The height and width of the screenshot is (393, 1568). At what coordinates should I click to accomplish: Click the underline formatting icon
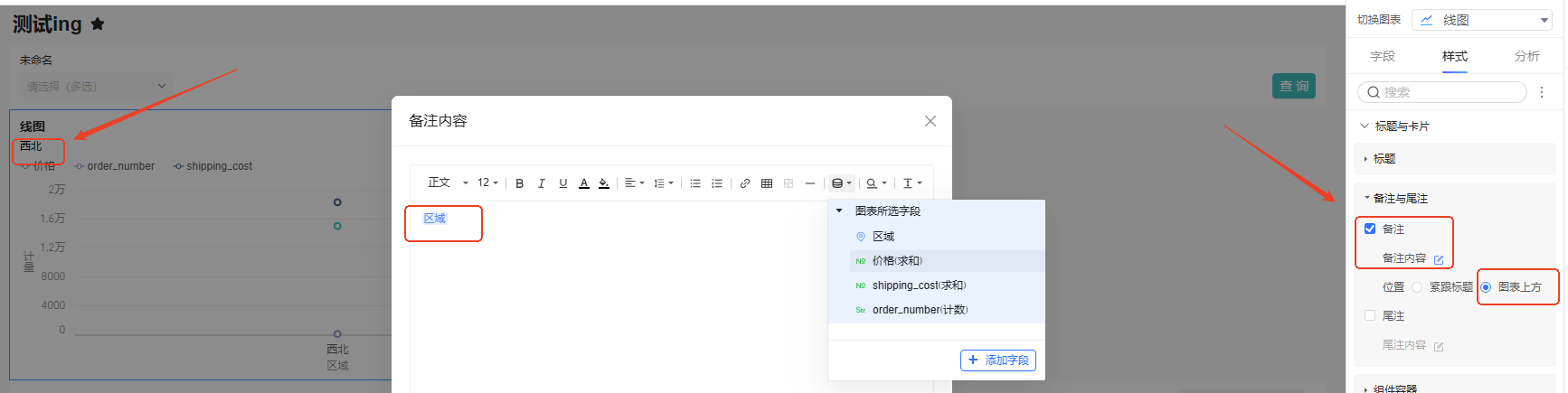click(x=562, y=183)
